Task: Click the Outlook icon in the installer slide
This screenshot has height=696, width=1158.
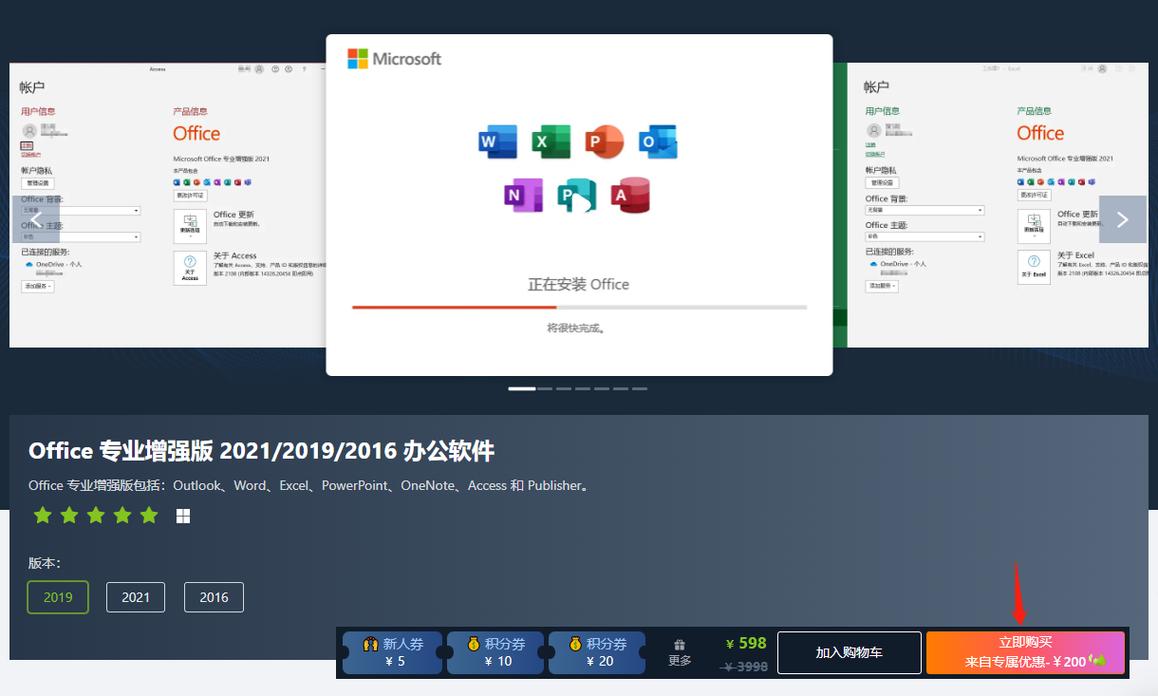Action: pyautogui.click(x=658, y=141)
